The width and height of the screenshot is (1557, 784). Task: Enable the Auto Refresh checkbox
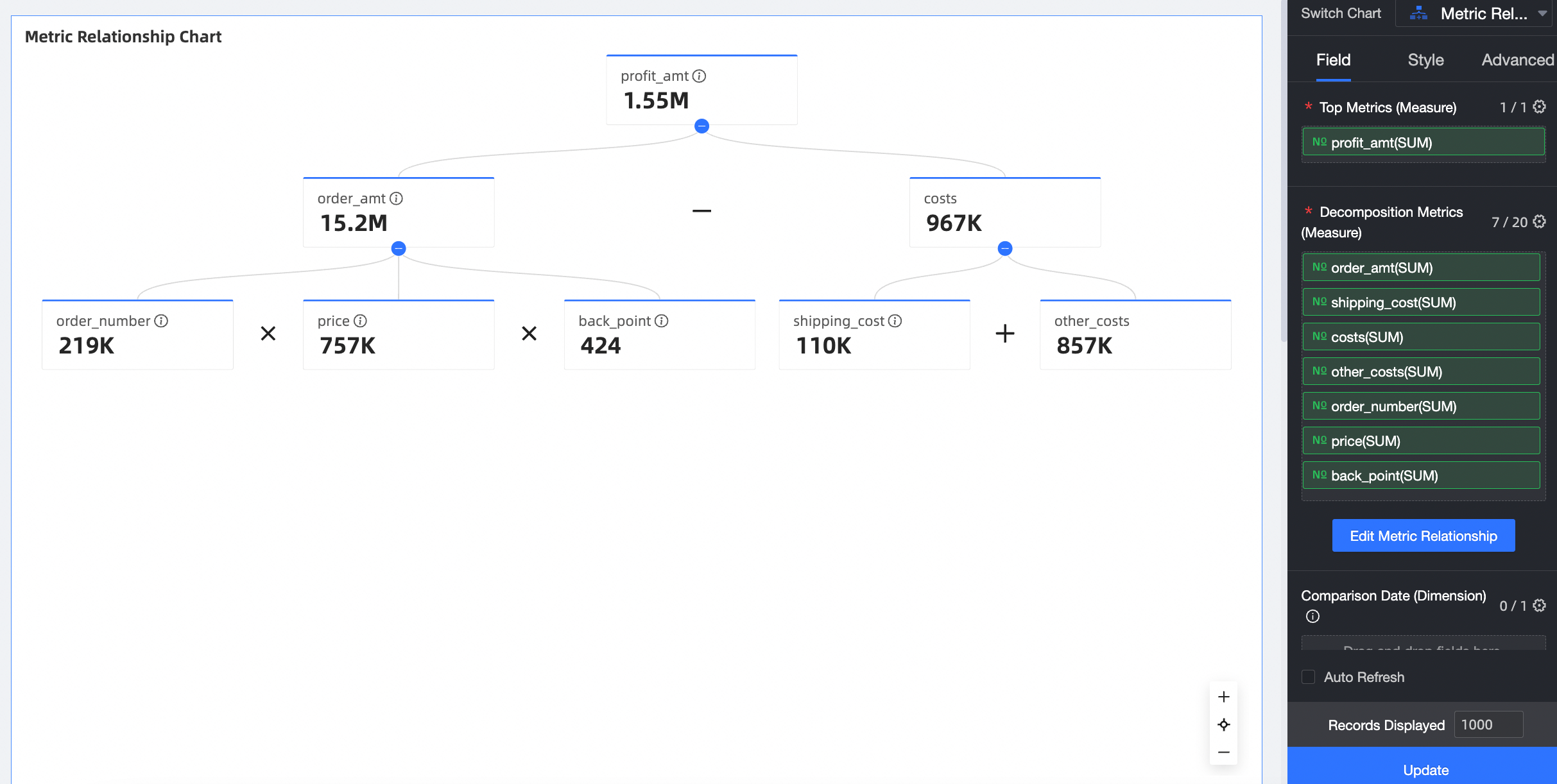tap(1309, 677)
